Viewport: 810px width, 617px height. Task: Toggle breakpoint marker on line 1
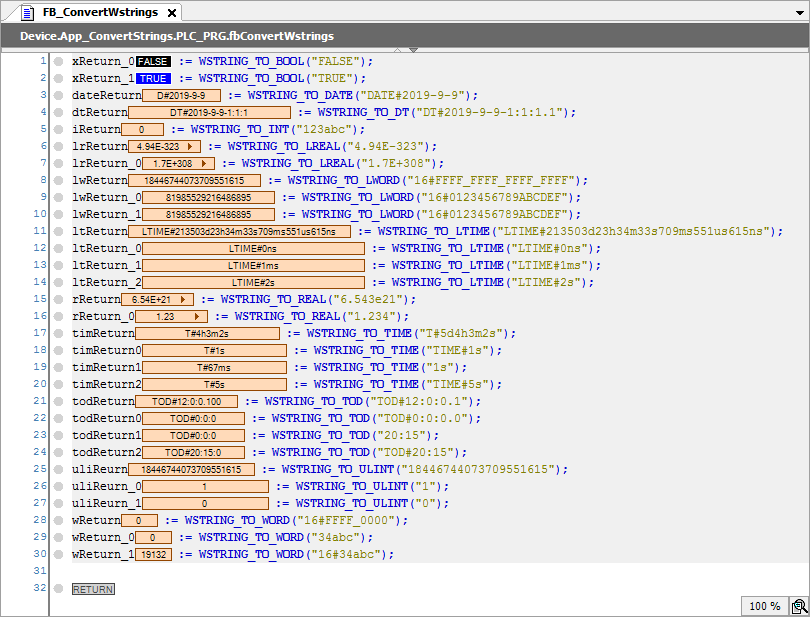59,61
